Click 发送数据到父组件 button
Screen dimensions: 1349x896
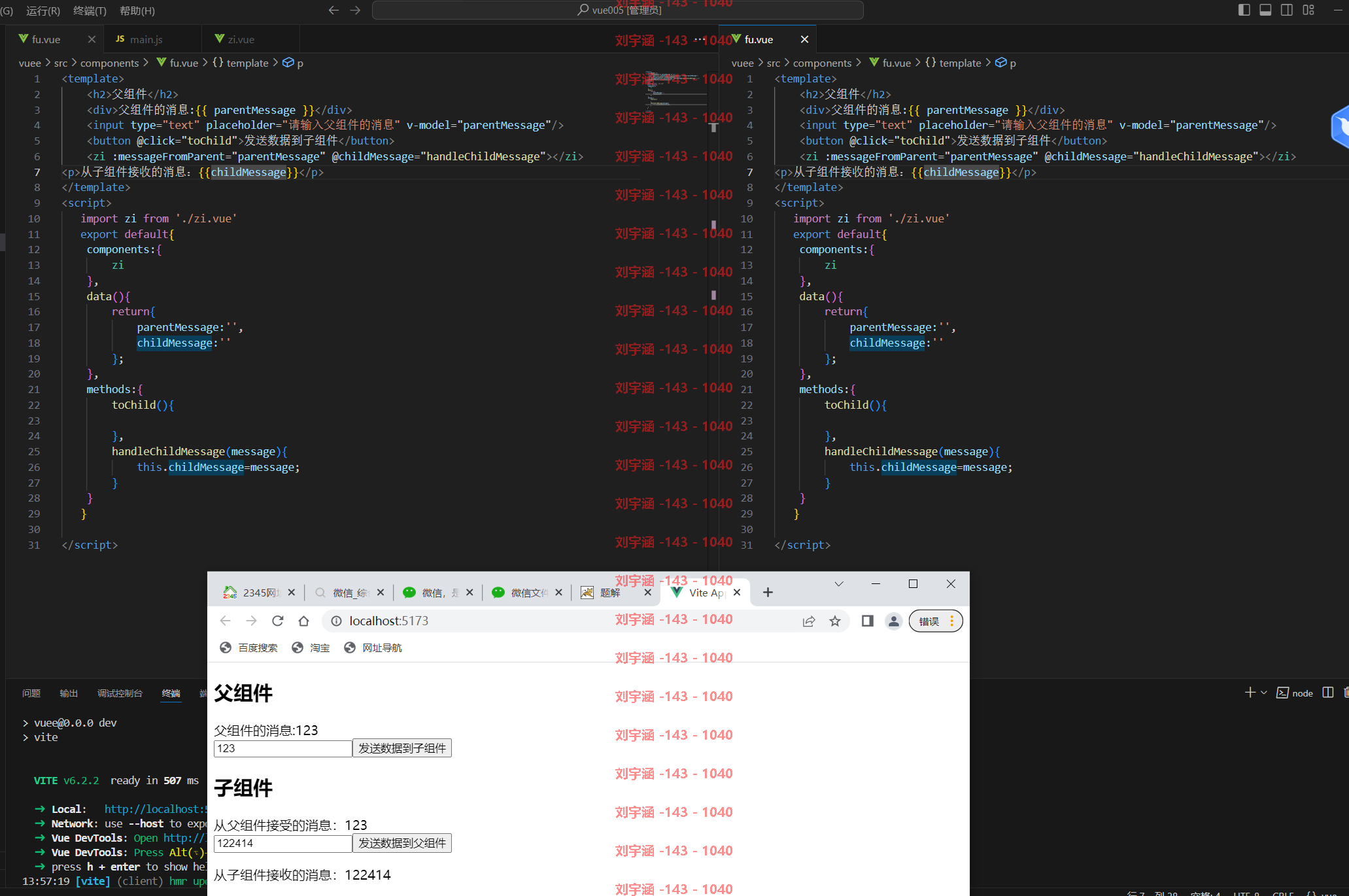(402, 843)
